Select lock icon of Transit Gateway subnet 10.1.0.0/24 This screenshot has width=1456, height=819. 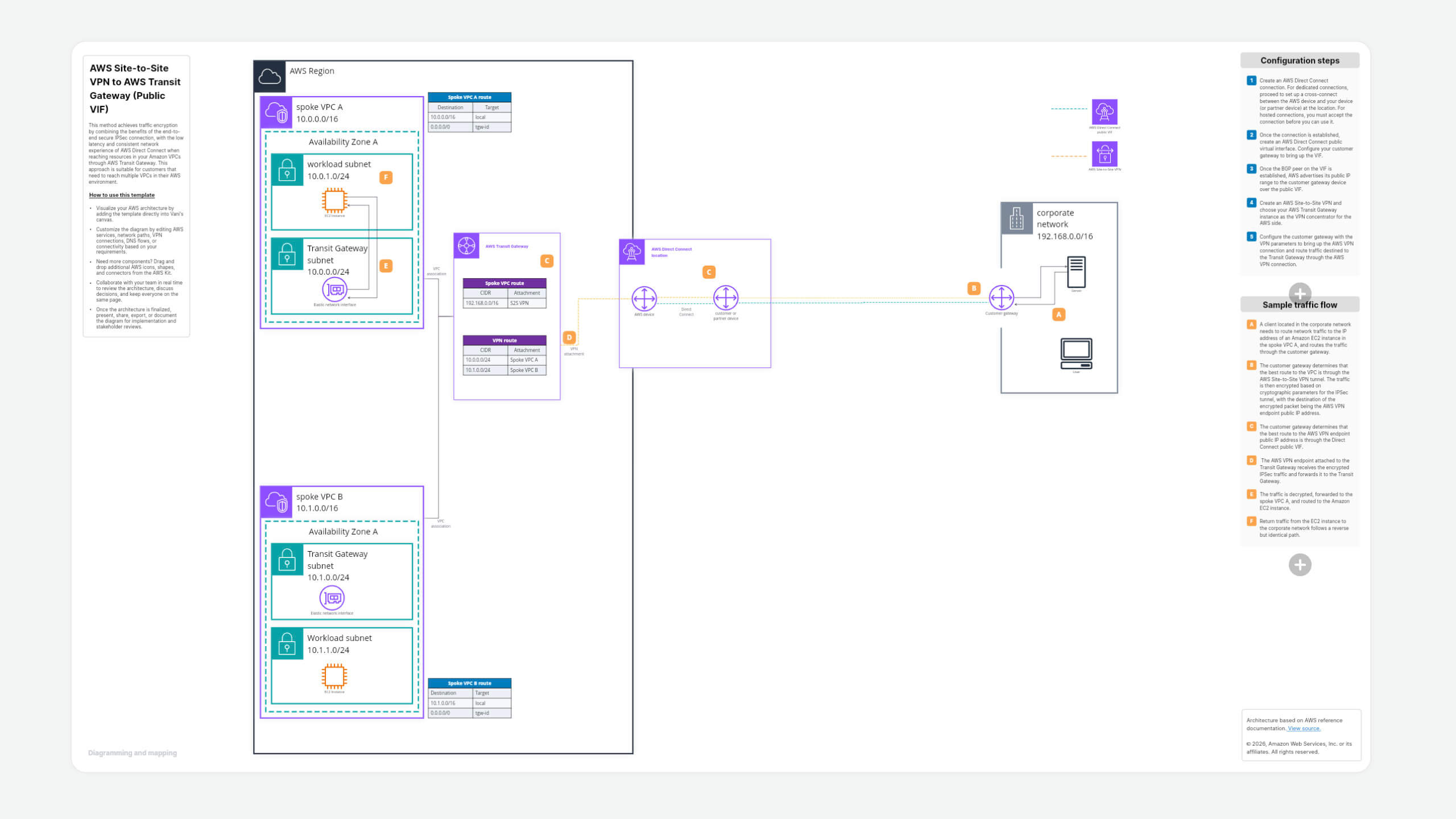pyautogui.click(x=287, y=560)
